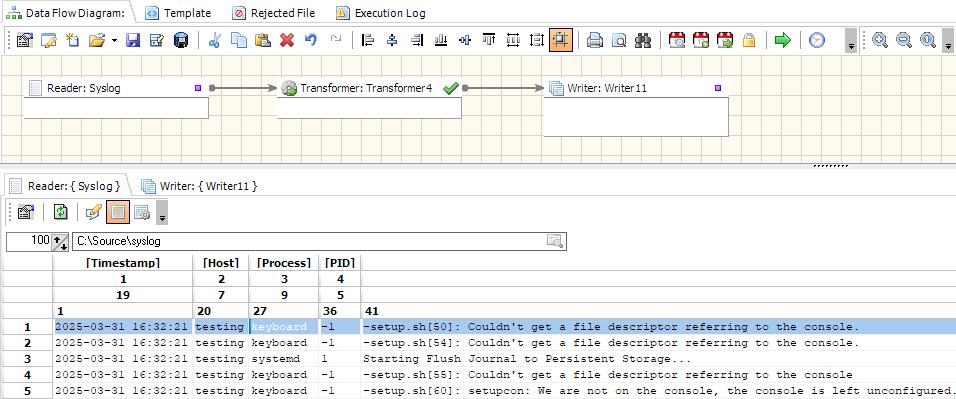Click the calendar with green plus icon
Viewport: 956px width, 399px height.
point(701,40)
